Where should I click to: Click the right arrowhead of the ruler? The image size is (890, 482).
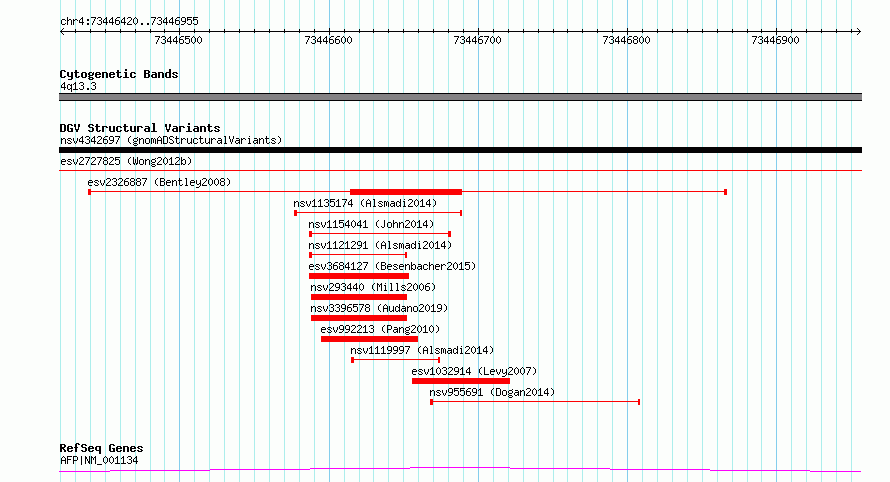click(858, 31)
